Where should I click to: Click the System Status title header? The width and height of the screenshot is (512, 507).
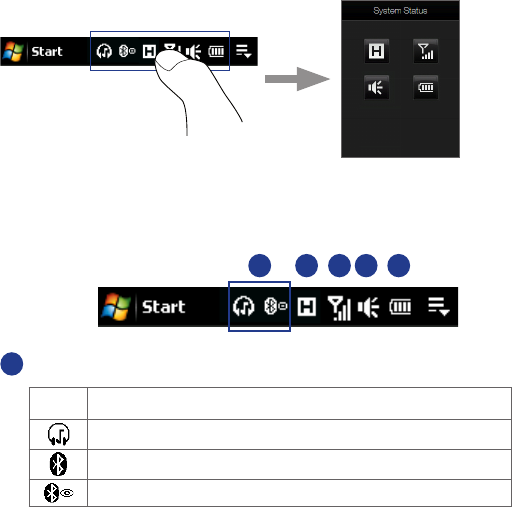[x=400, y=11]
